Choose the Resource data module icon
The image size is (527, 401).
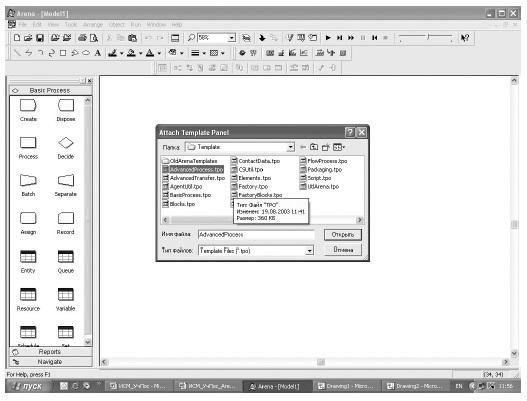[28, 294]
